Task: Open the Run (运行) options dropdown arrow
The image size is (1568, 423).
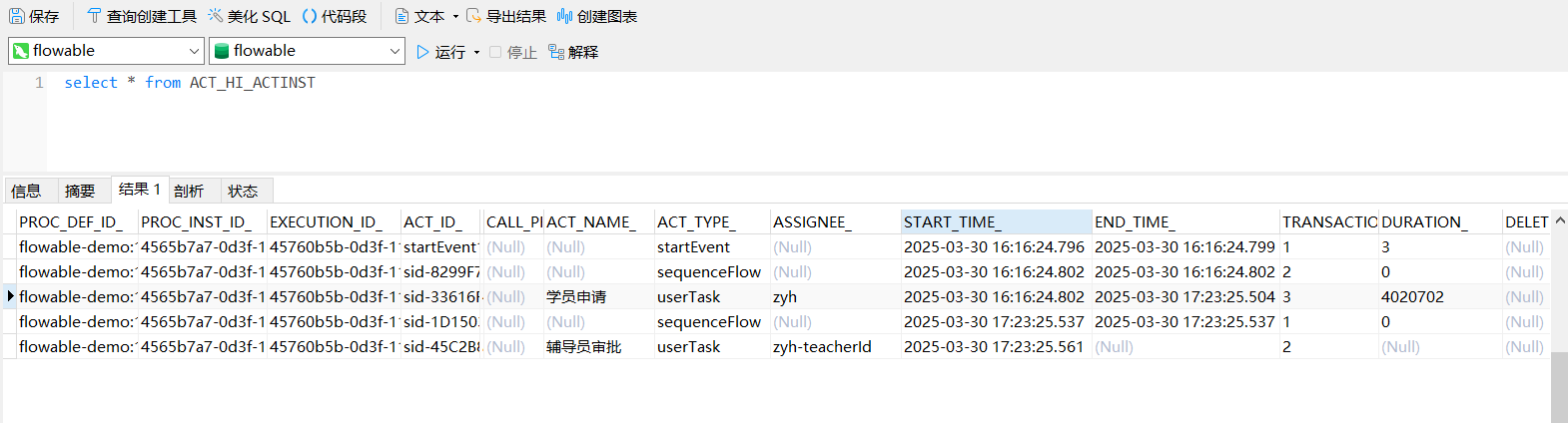Action: click(476, 52)
